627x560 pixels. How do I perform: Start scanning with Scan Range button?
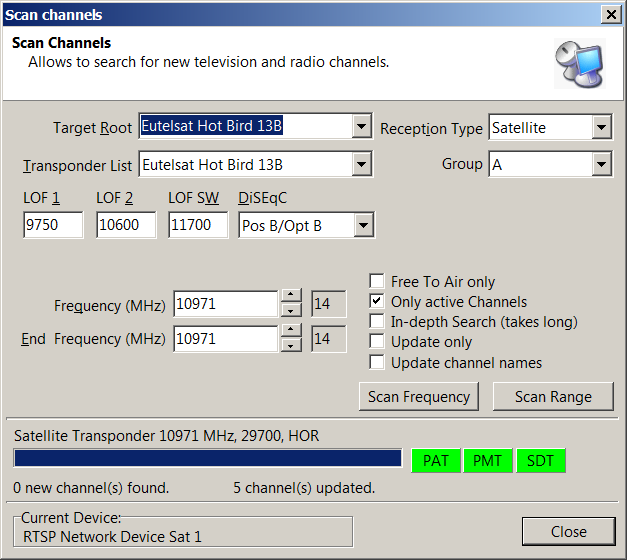pos(553,396)
